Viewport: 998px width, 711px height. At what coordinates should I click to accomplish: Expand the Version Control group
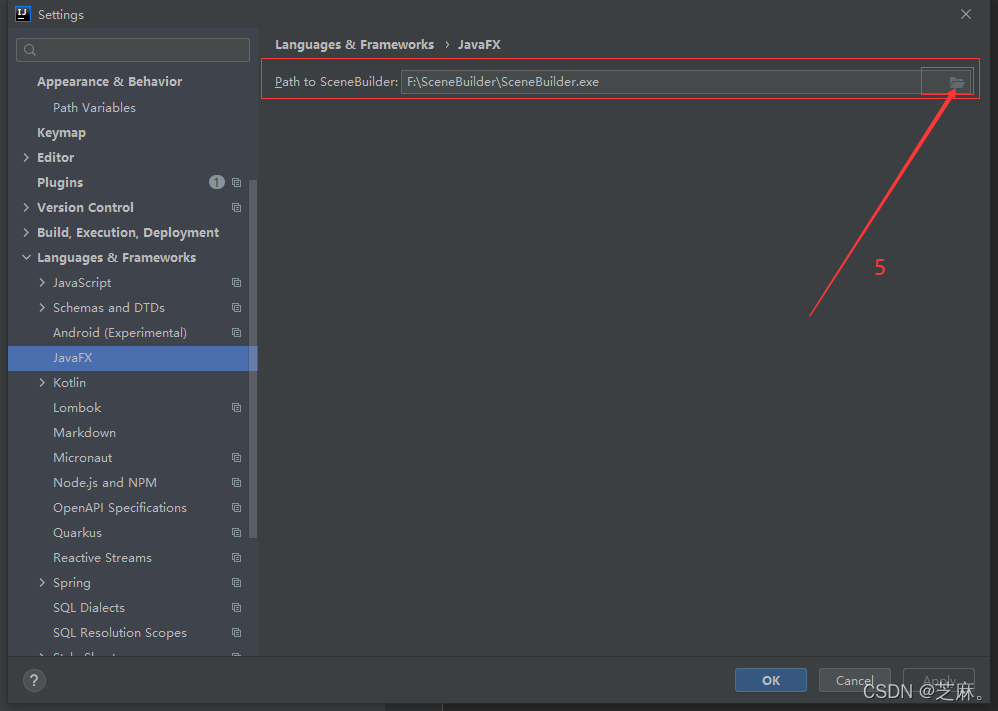tap(26, 208)
